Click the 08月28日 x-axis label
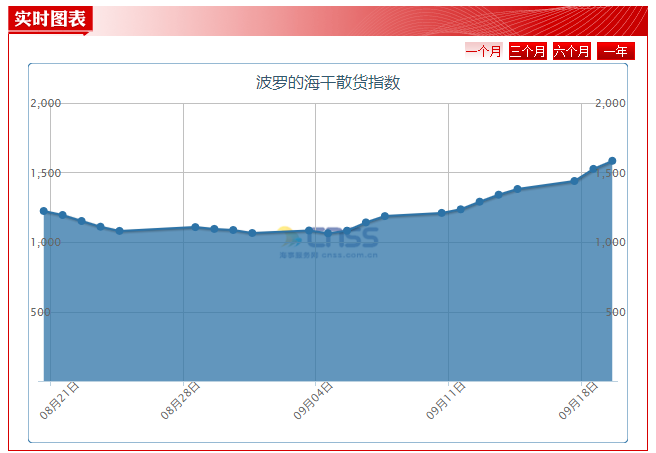The width and height of the screenshot is (656, 453). pos(181,400)
